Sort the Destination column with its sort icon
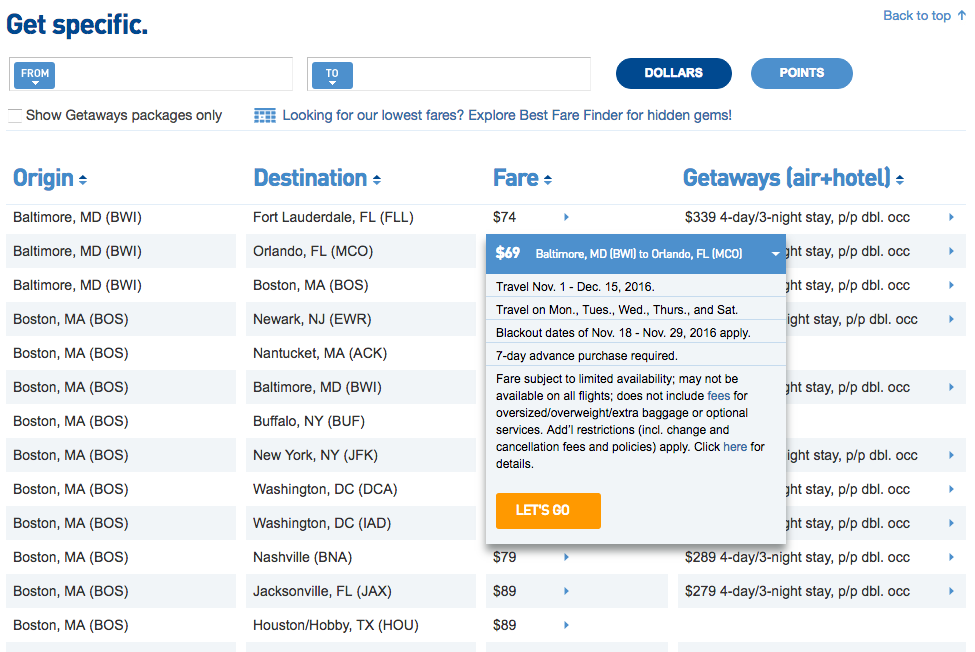 [376, 178]
